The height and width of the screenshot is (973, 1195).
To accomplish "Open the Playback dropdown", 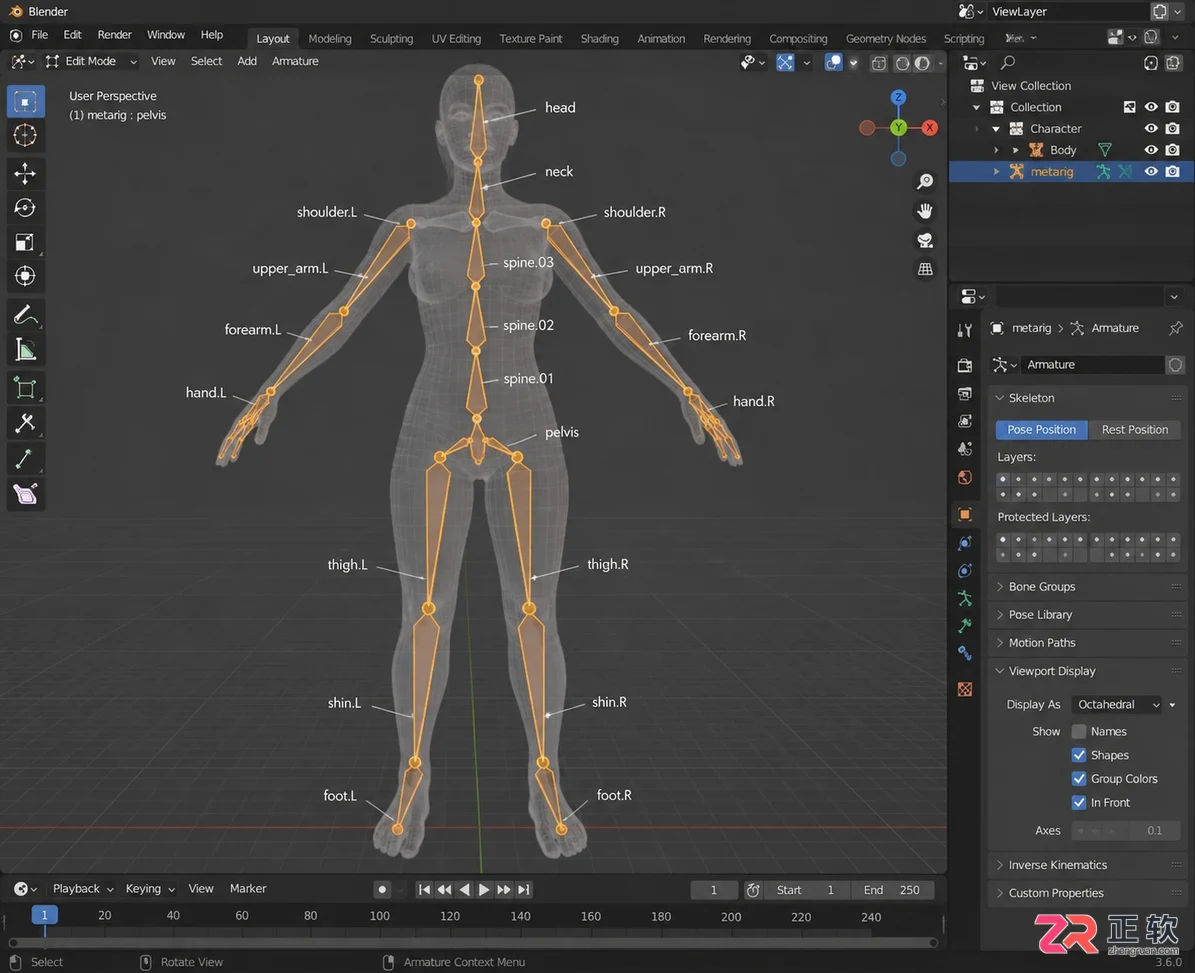I will click(82, 888).
